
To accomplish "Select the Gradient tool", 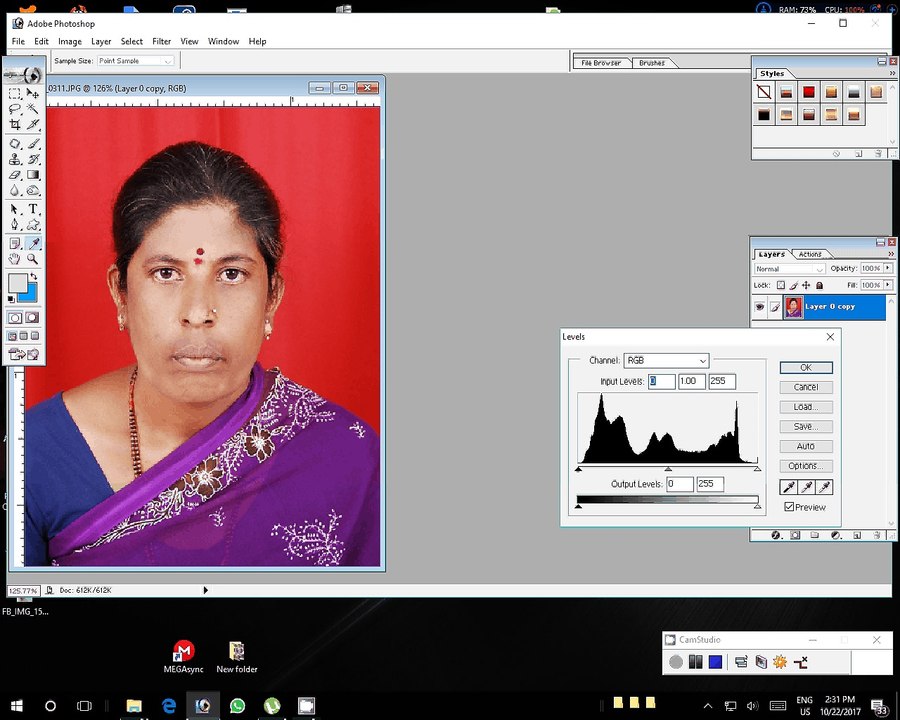I will click(33, 175).
